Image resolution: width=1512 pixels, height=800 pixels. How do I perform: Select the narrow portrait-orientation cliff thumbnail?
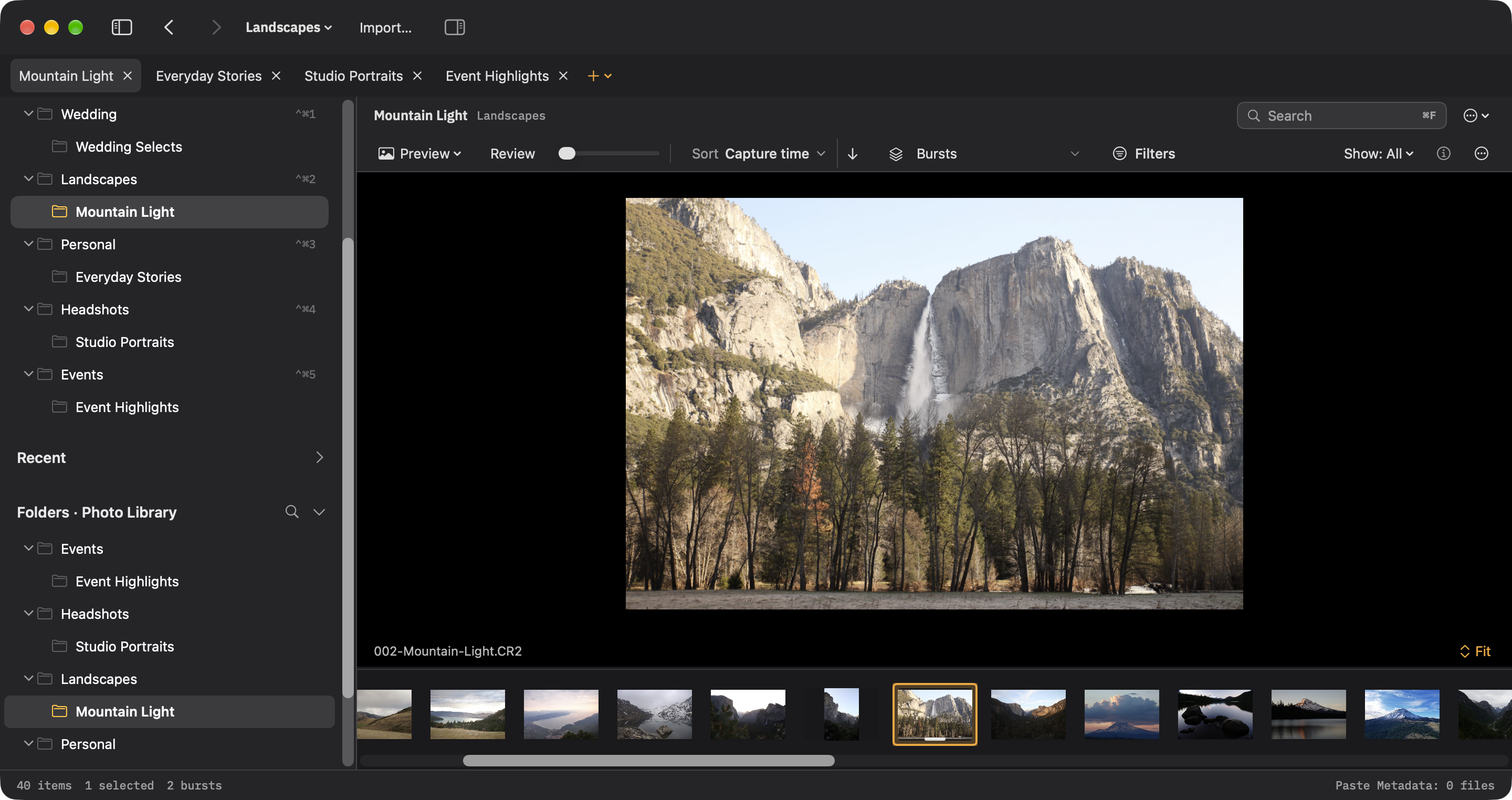coord(841,714)
